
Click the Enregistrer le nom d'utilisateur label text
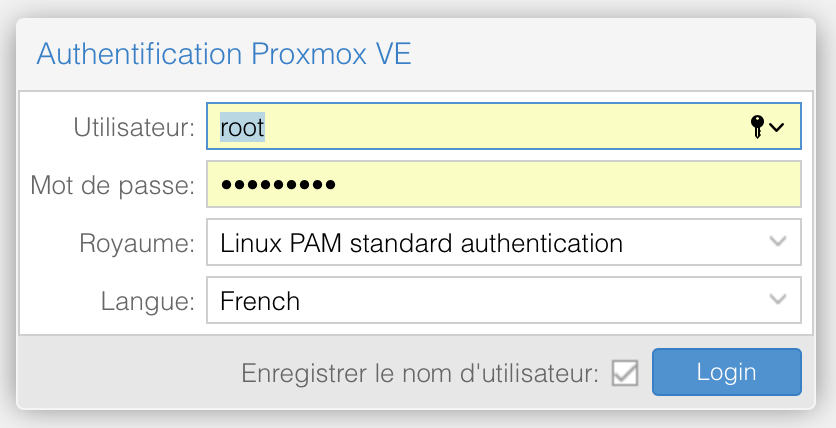click(x=420, y=373)
